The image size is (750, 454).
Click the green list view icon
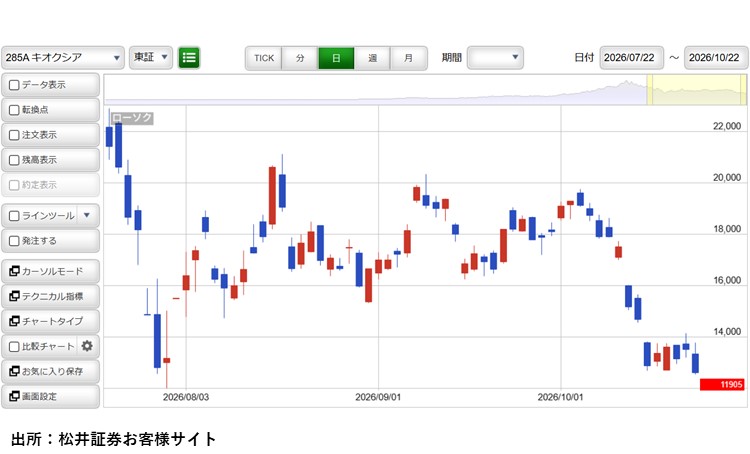pos(189,58)
